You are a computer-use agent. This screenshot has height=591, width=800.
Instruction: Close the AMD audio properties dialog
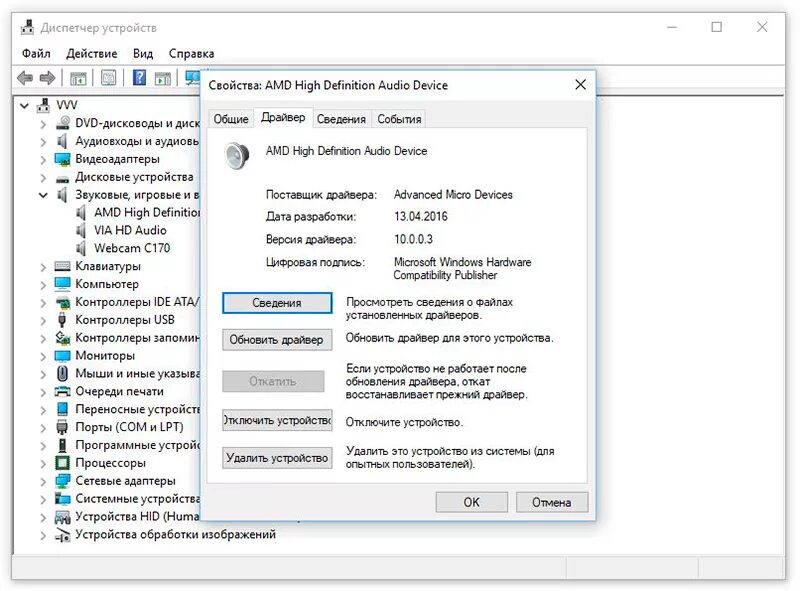click(581, 85)
